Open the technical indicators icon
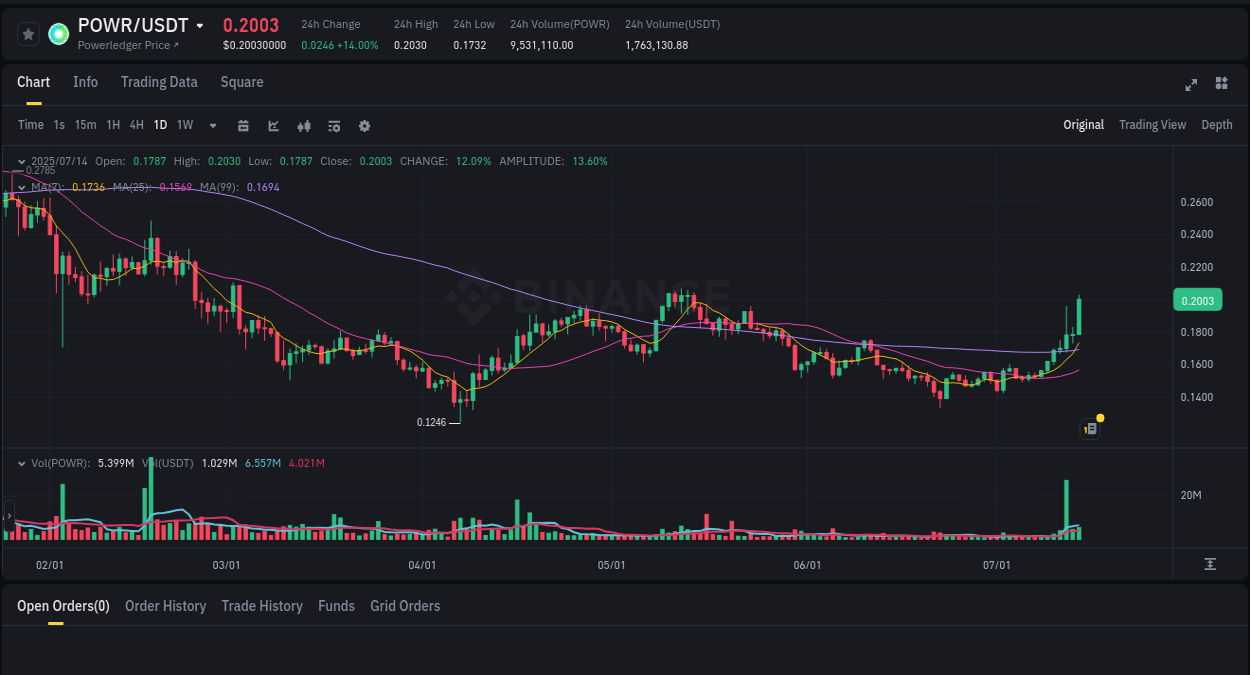 [333, 126]
